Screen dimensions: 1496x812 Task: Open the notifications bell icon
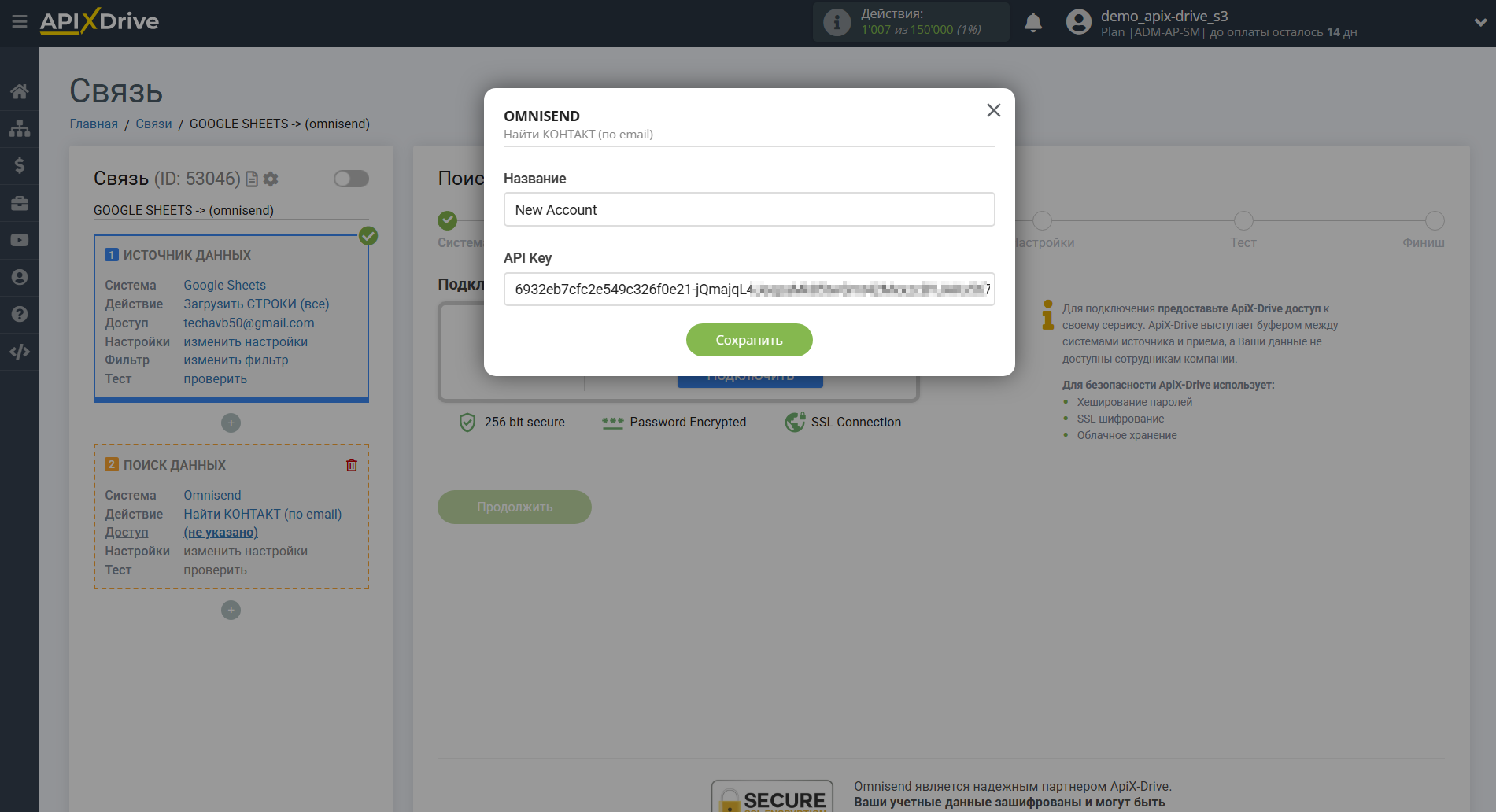point(1033,22)
